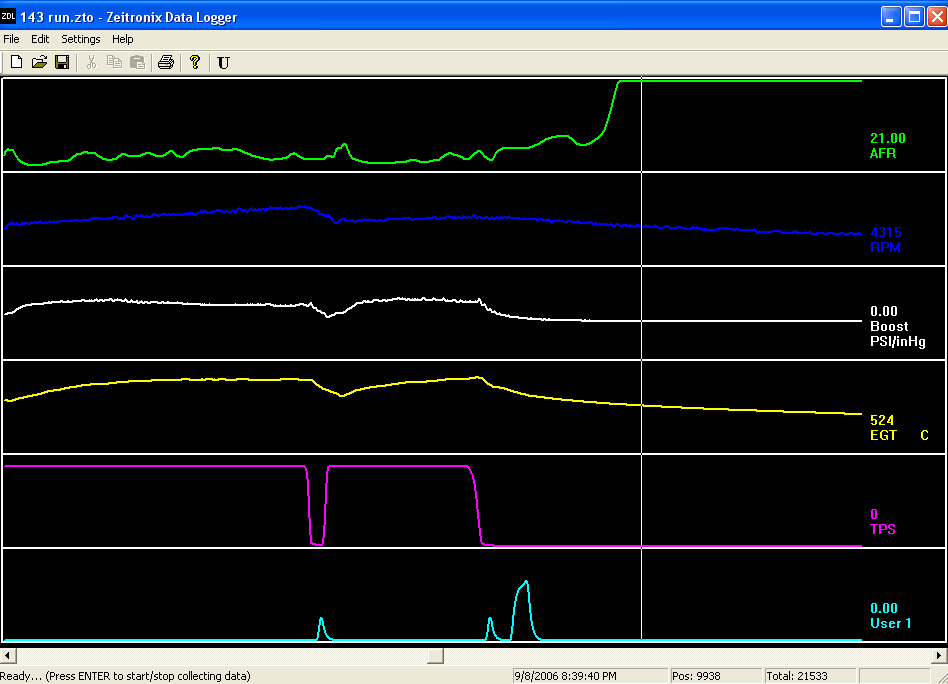Image resolution: width=948 pixels, height=684 pixels.
Task: Click the U toolbar button
Action: pos(223,62)
